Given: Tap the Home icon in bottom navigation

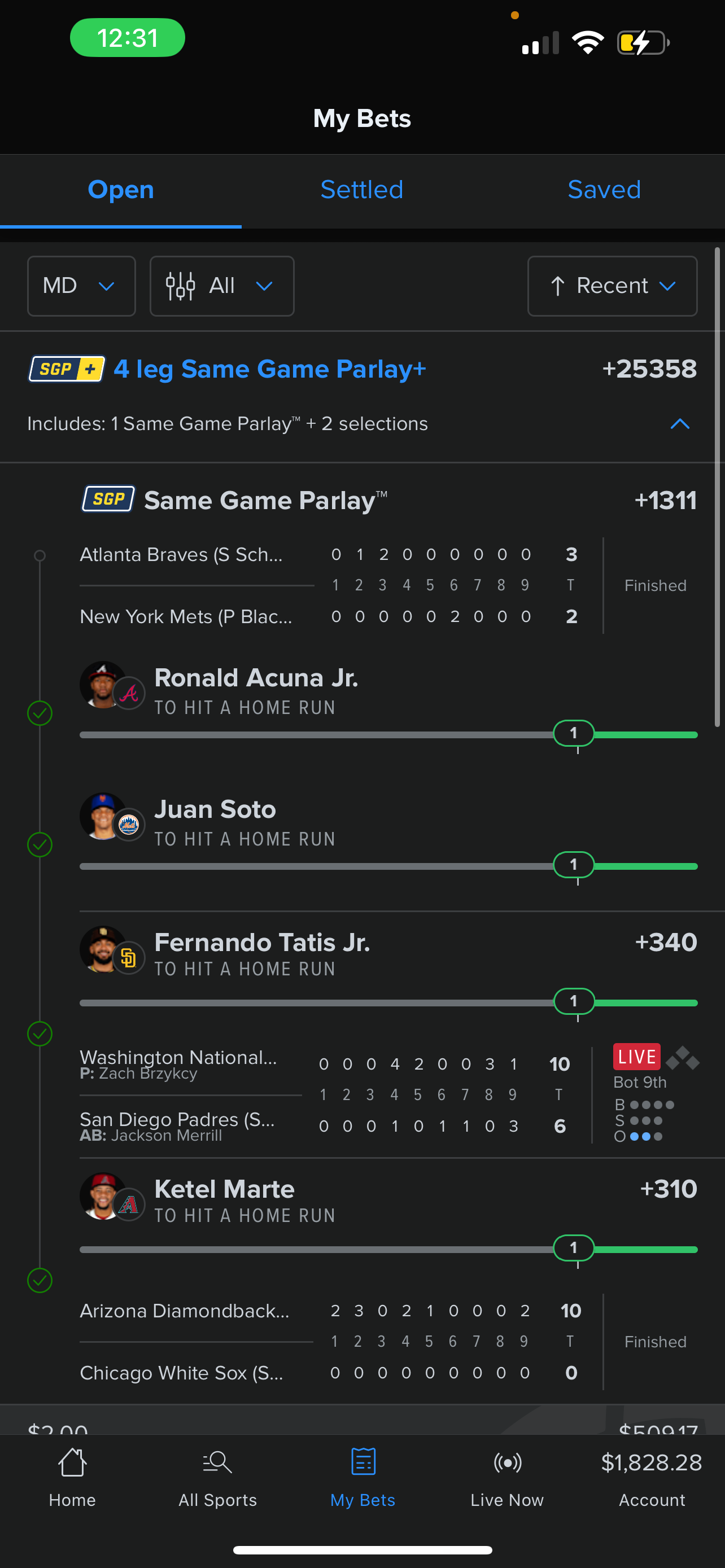Looking at the screenshot, I should click(x=72, y=1462).
